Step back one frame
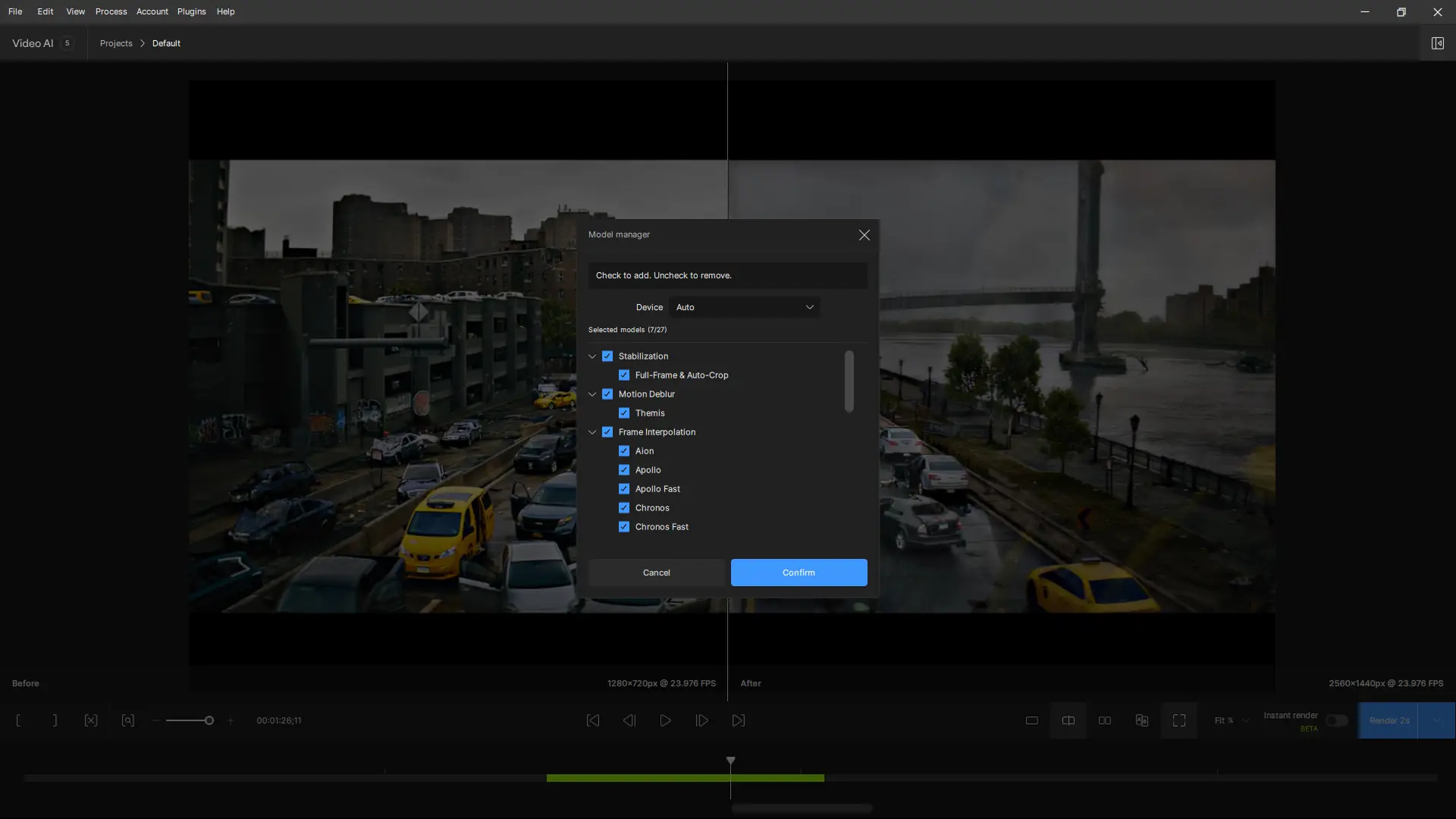 click(x=629, y=720)
